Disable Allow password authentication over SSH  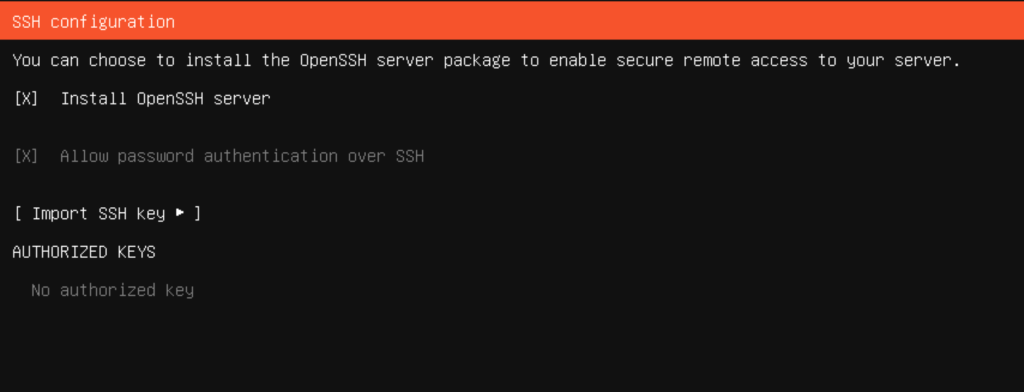click(219, 156)
